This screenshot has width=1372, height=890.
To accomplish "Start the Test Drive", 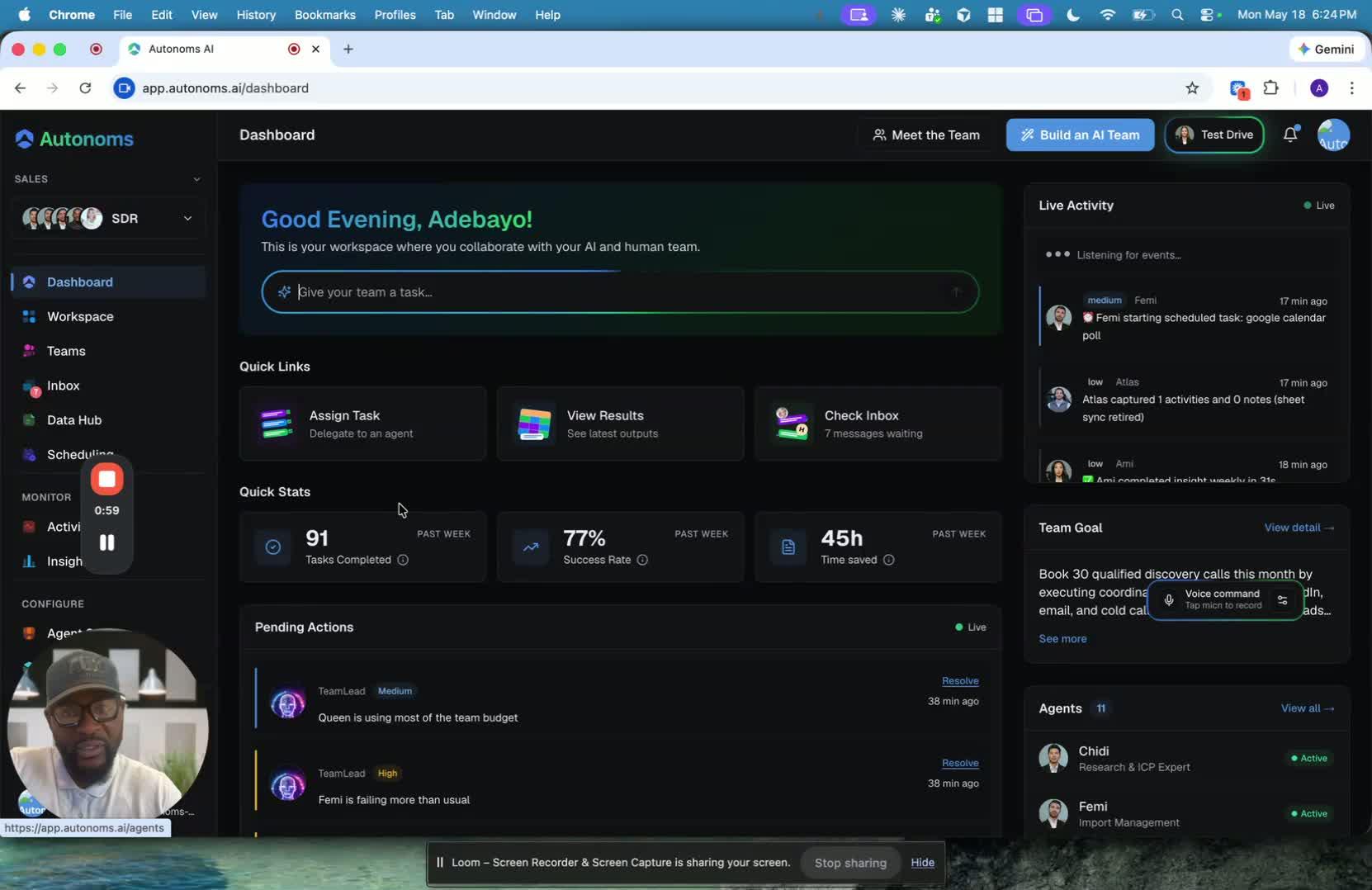I will 1214,135.
